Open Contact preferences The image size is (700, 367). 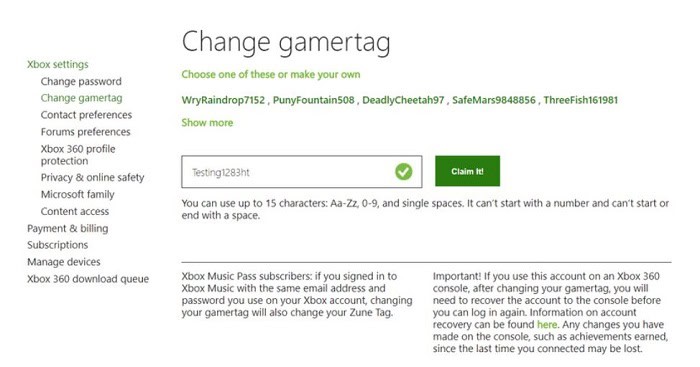[x=86, y=115]
